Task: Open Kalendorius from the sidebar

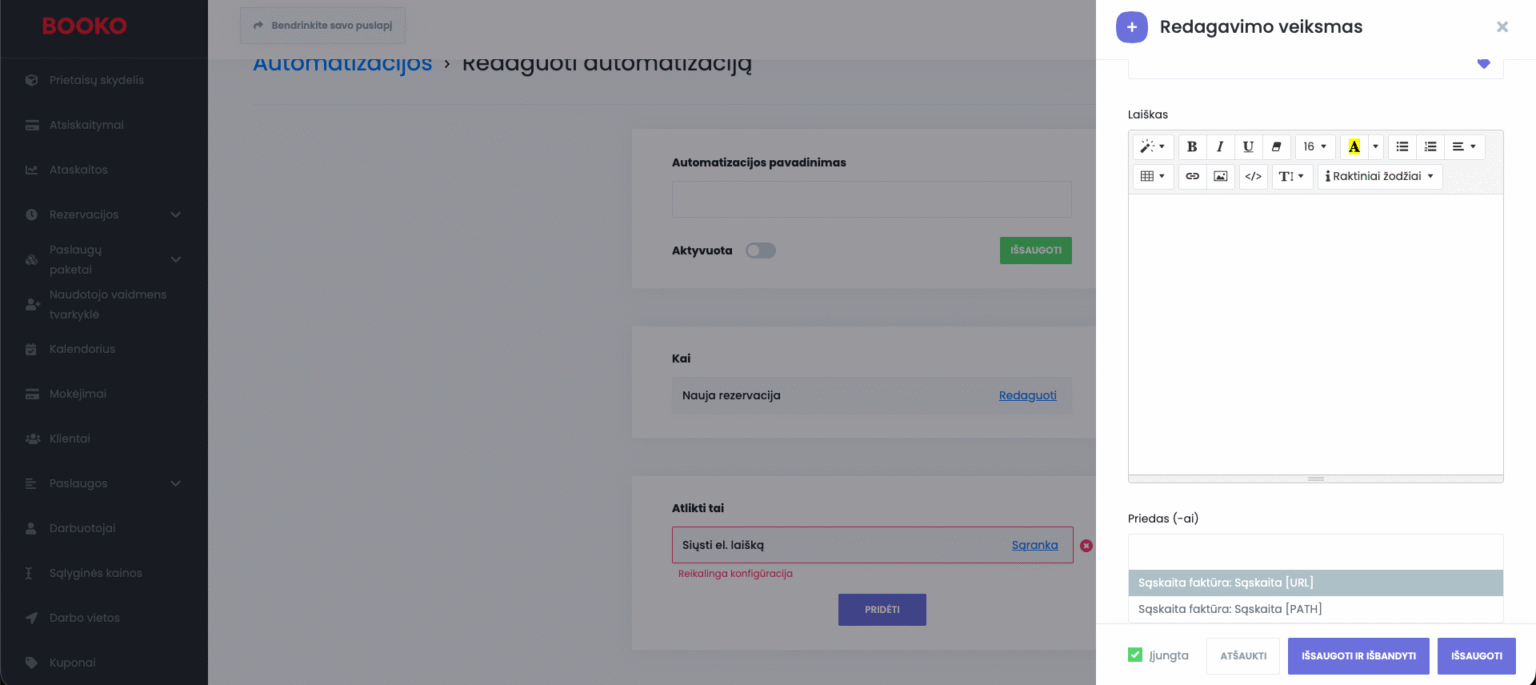Action: (x=82, y=349)
